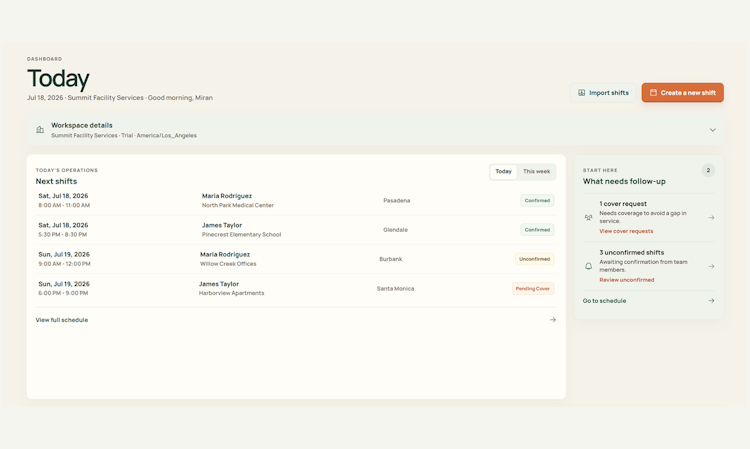Click the people icon for the cover request
The height and width of the screenshot is (449, 750).
(x=589, y=218)
